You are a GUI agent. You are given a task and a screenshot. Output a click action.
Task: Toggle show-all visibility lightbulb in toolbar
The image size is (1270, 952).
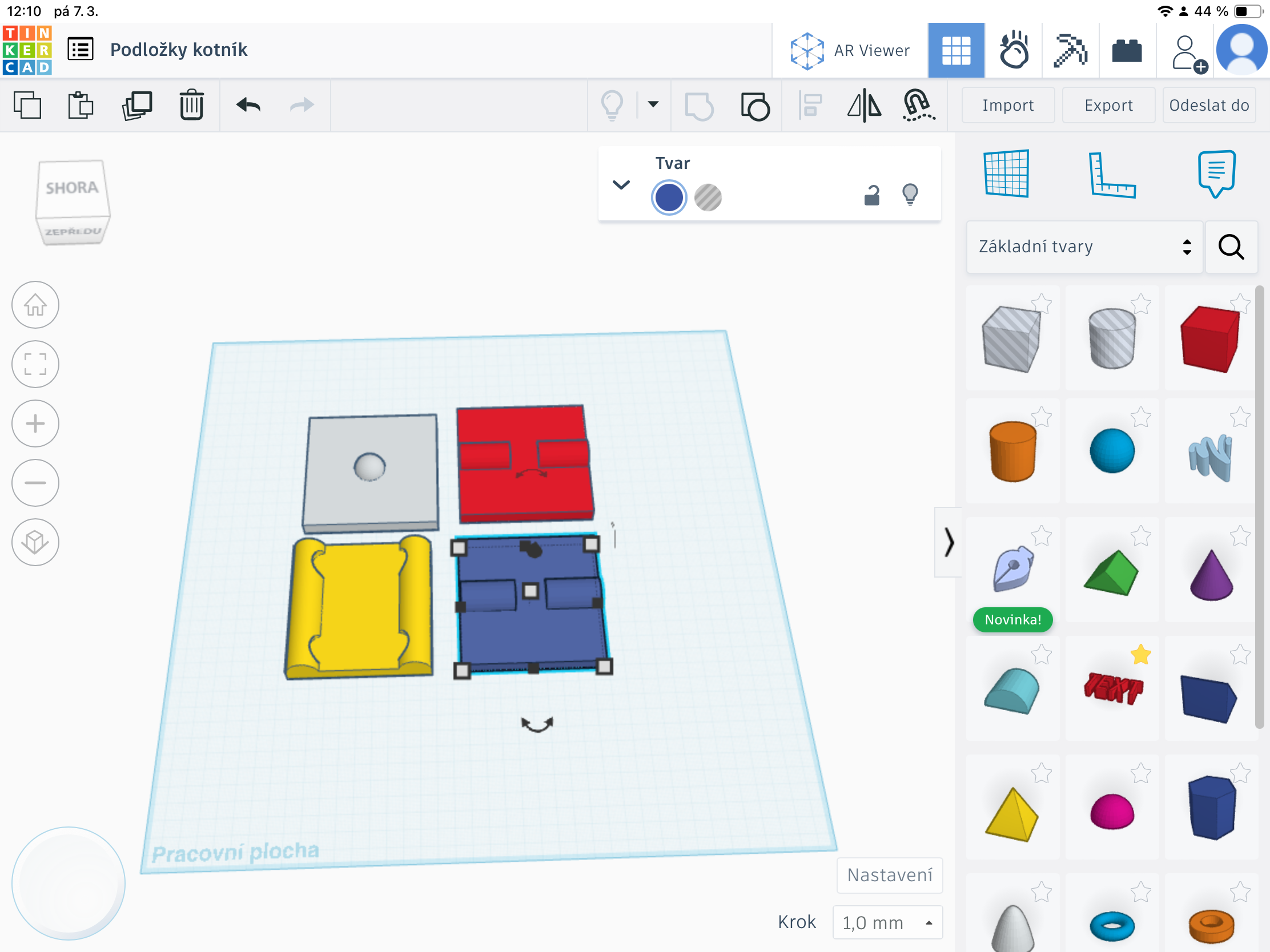pos(612,105)
